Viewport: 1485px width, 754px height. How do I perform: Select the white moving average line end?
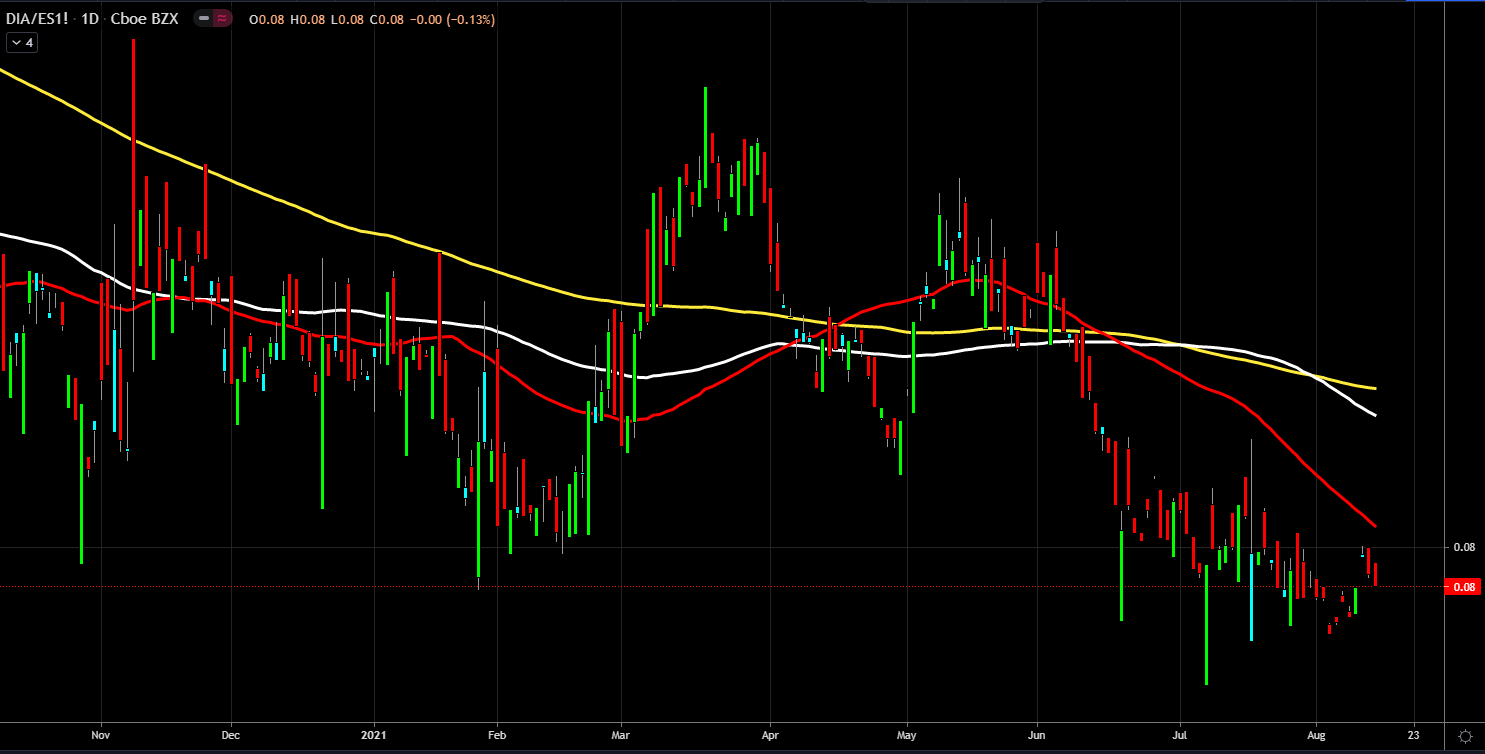tap(1375, 415)
